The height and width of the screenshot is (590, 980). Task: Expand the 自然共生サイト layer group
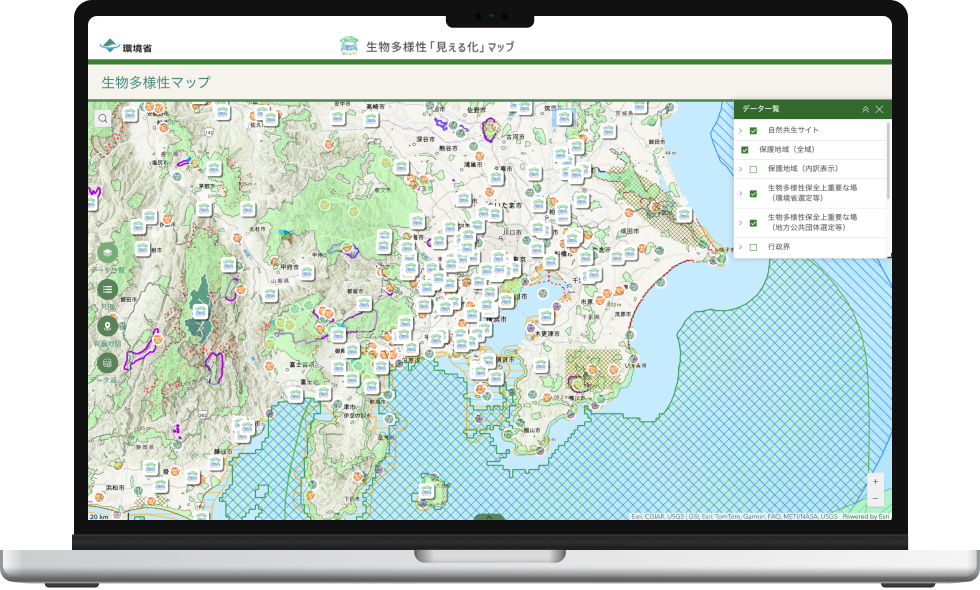pyautogui.click(x=741, y=130)
